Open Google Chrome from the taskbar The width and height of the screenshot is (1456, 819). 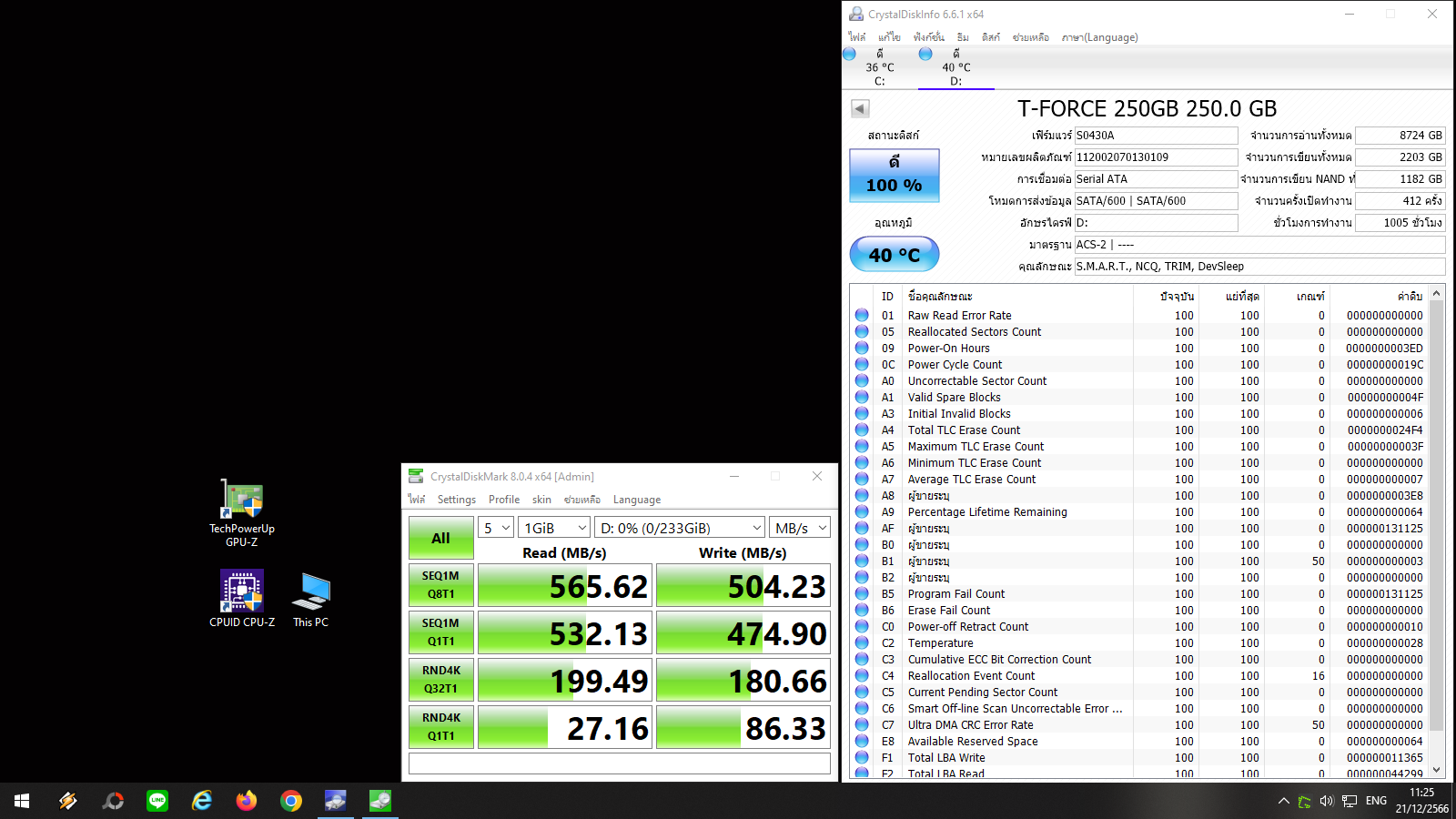[x=291, y=801]
